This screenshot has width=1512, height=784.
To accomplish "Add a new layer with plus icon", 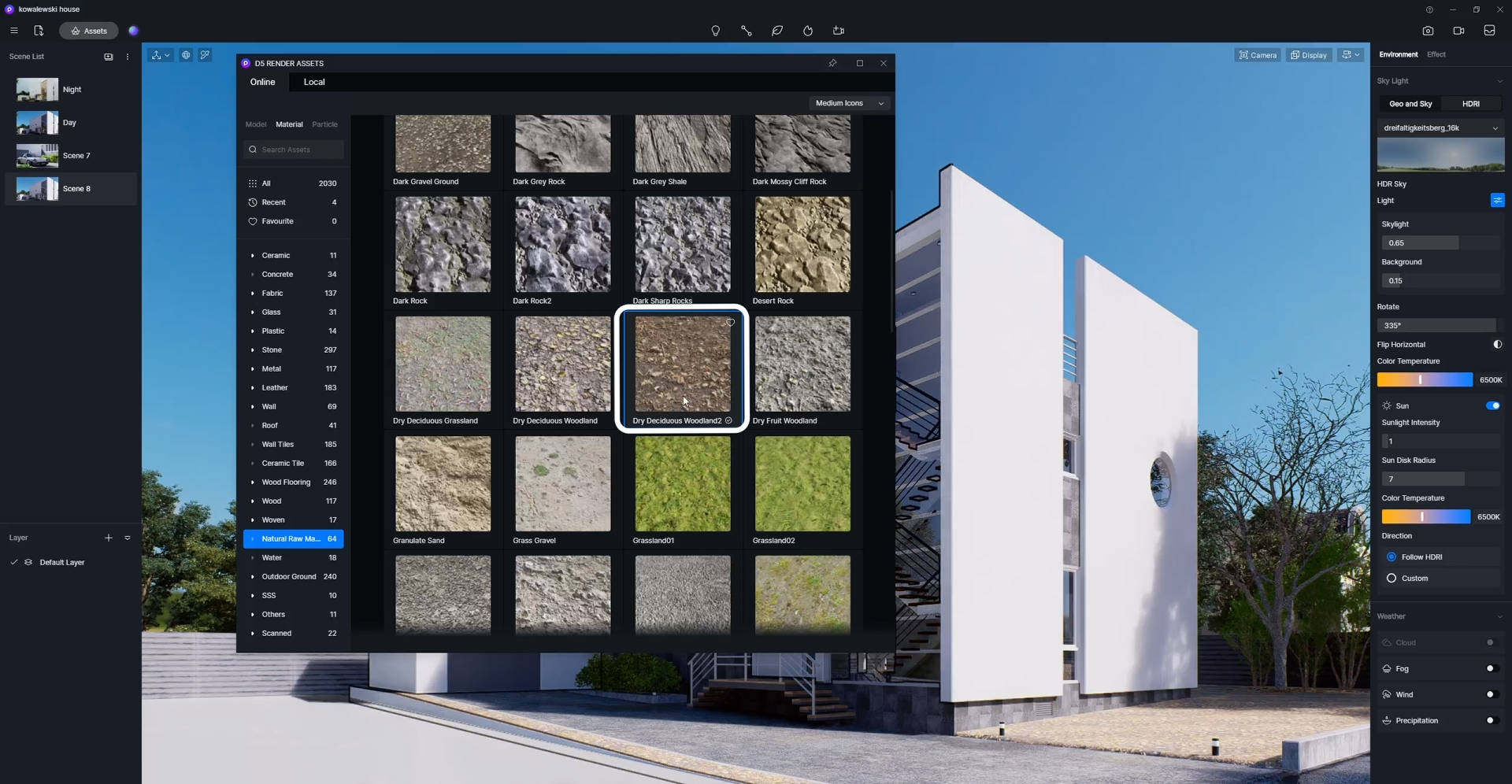I will pyautogui.click(x=109, y=538).
